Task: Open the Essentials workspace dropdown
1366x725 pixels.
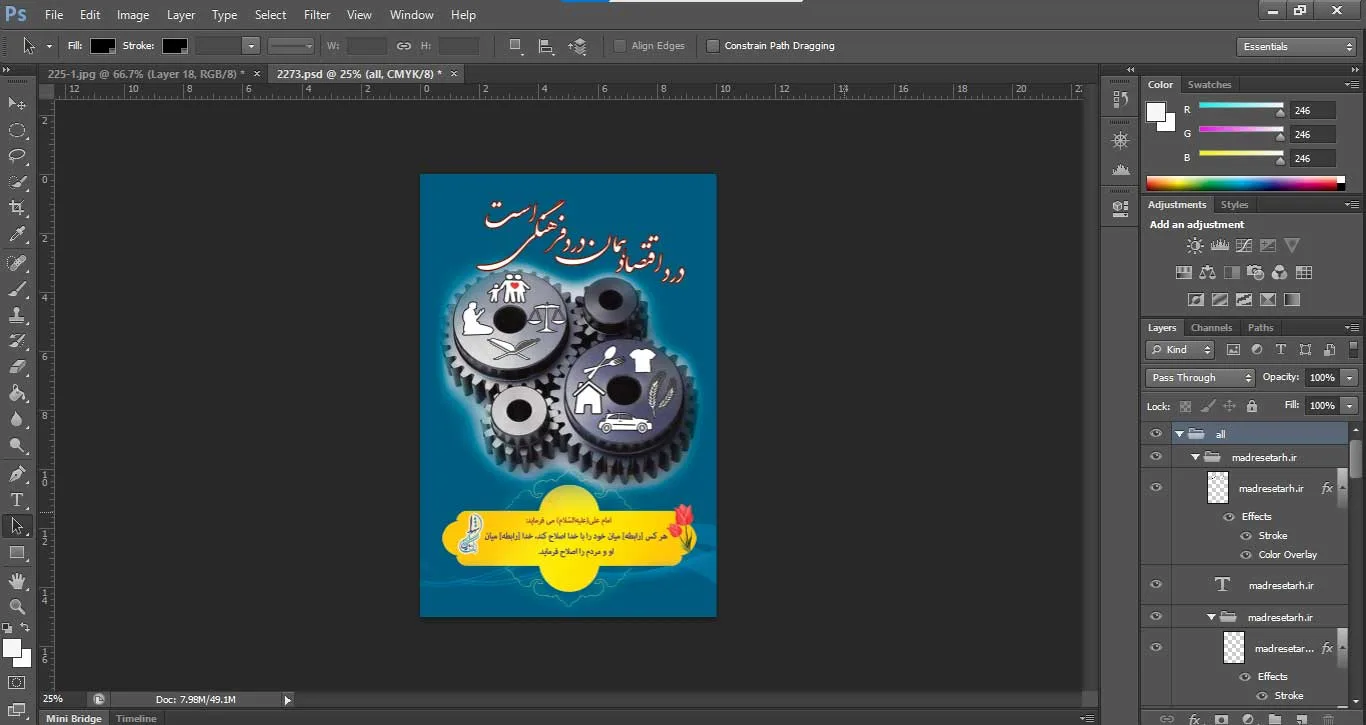Action: click(1296, 47)
